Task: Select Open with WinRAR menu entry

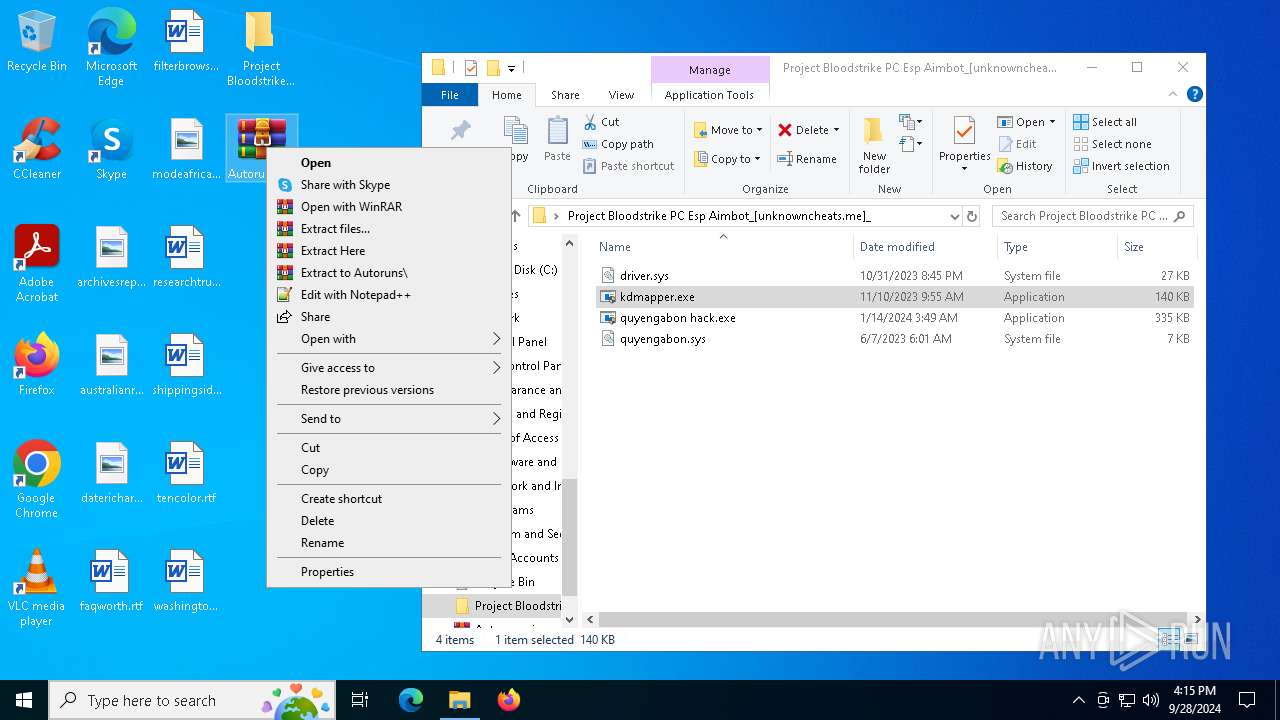Action: click(x=389, y=207)
